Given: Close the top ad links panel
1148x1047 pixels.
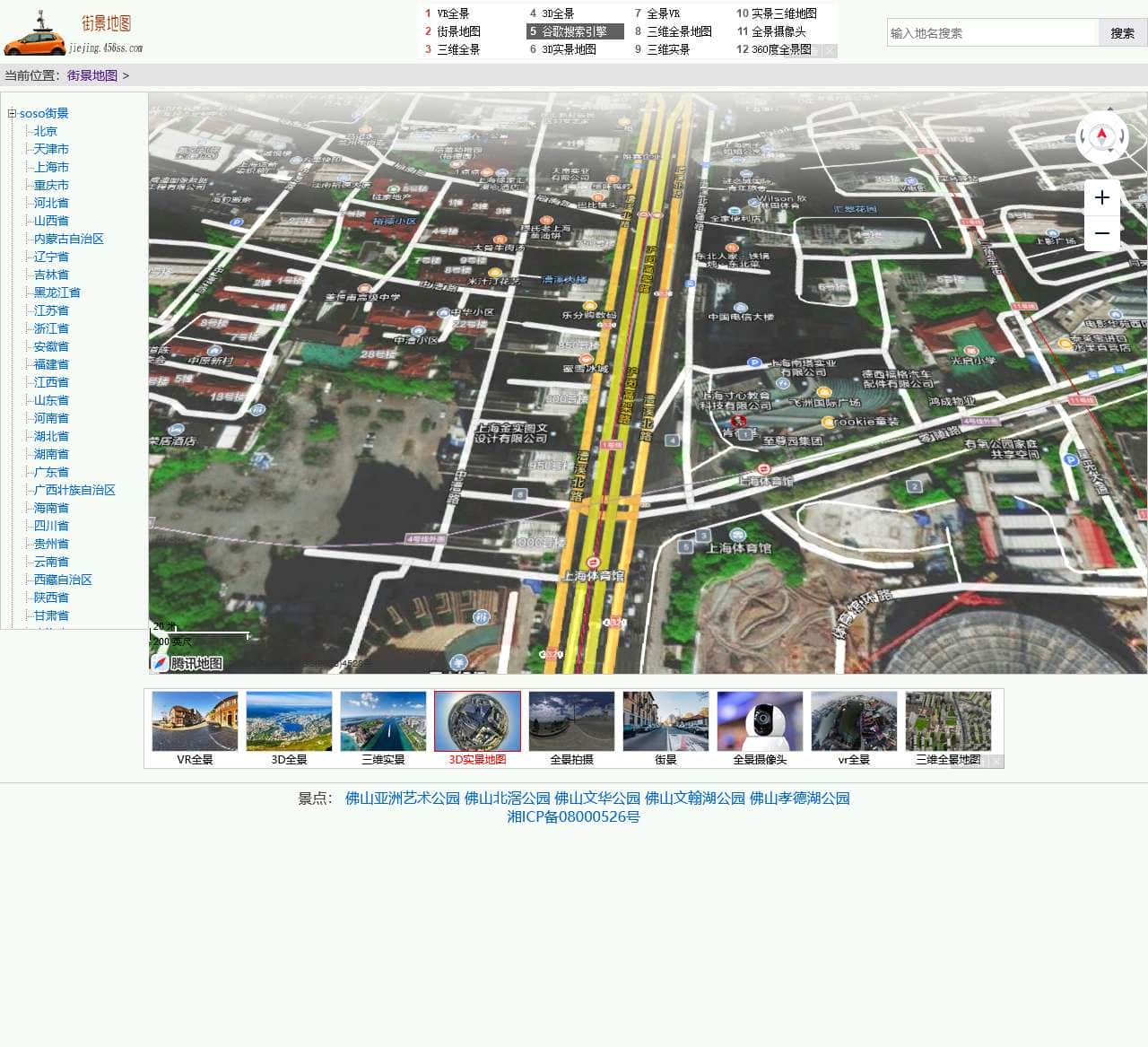Looking at the screenshot, I should pos(831,51).
